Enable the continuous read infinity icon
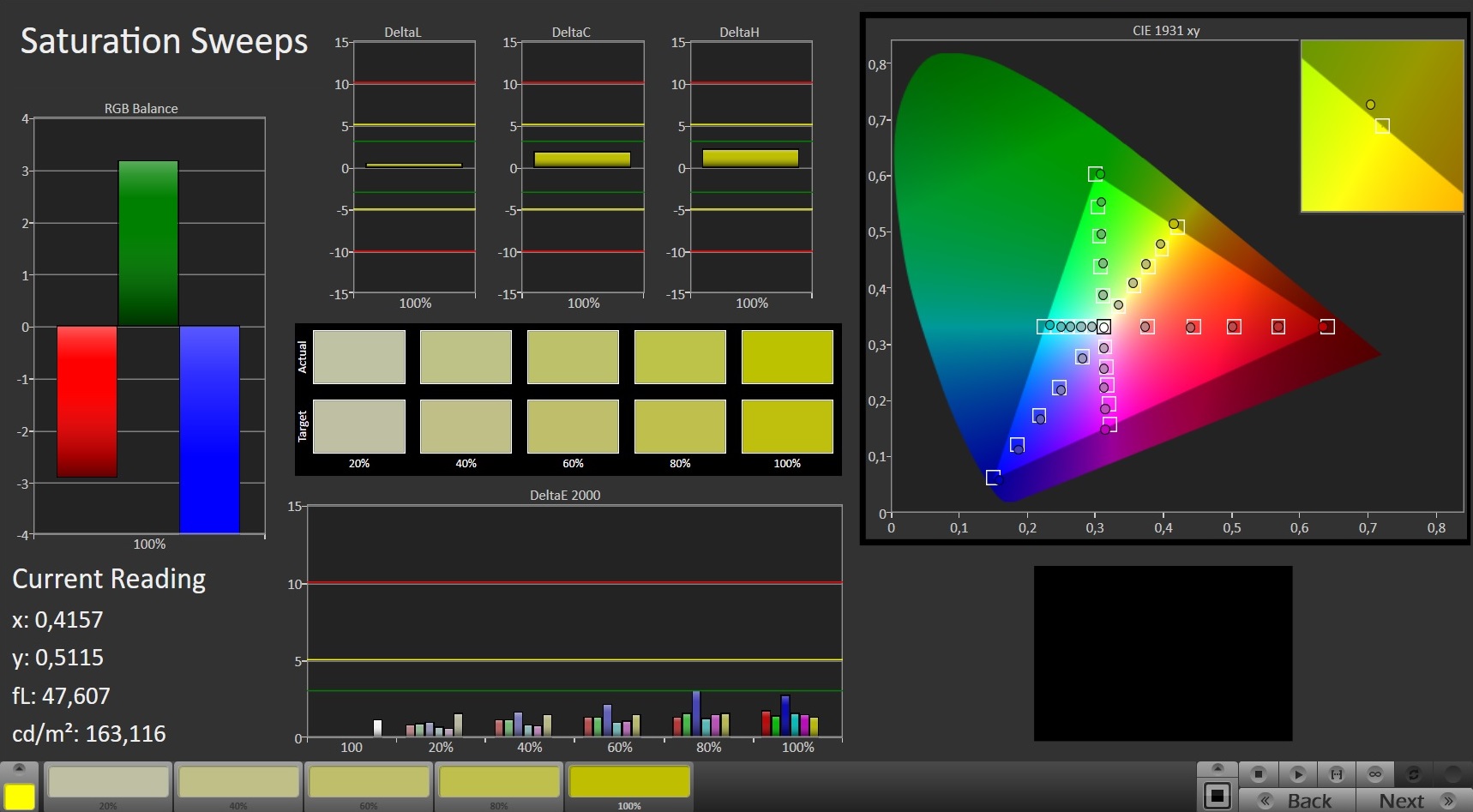The image size is (1473, 812). coord(1374,773)
